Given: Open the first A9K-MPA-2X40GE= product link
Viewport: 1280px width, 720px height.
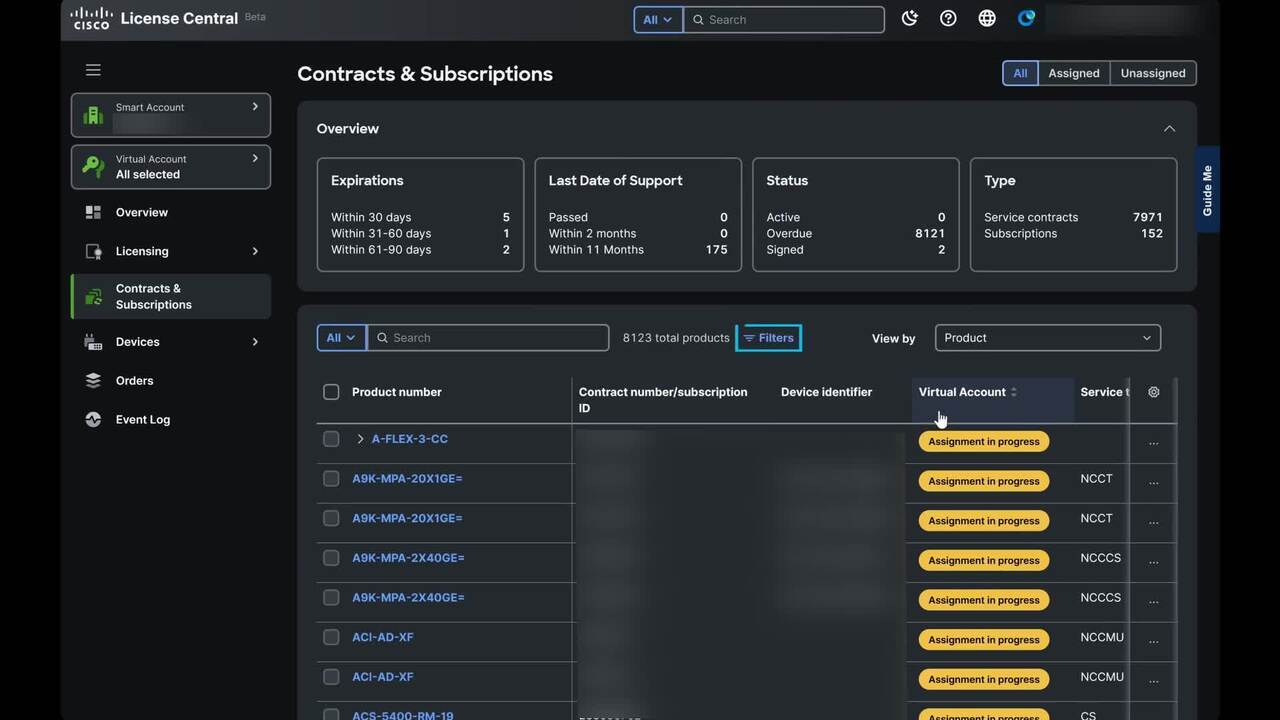Looking at the screenshot, I should [408, 558].
